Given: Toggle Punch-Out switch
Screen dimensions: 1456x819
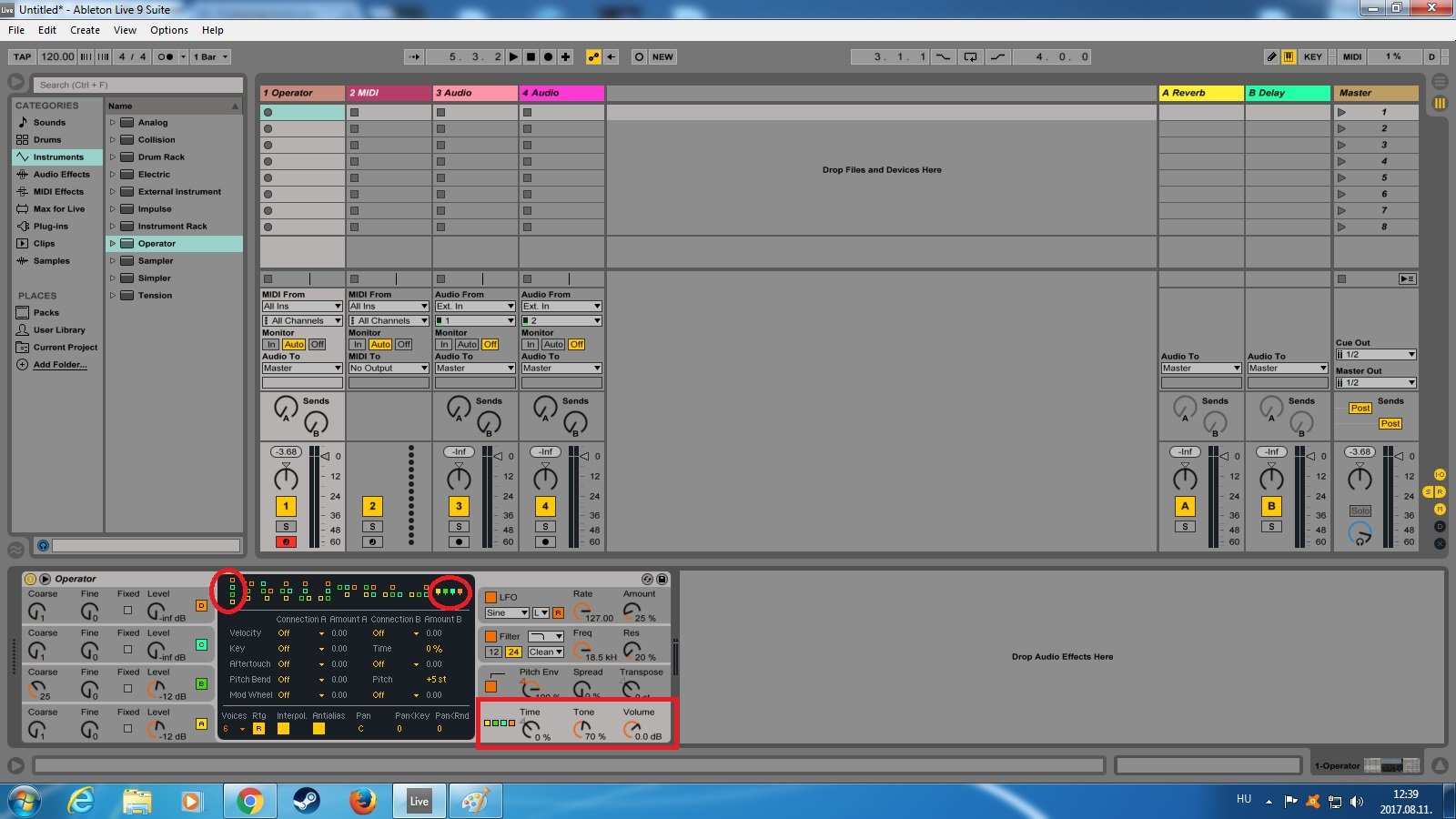Looking at the screenshot, I should point(998,56).
